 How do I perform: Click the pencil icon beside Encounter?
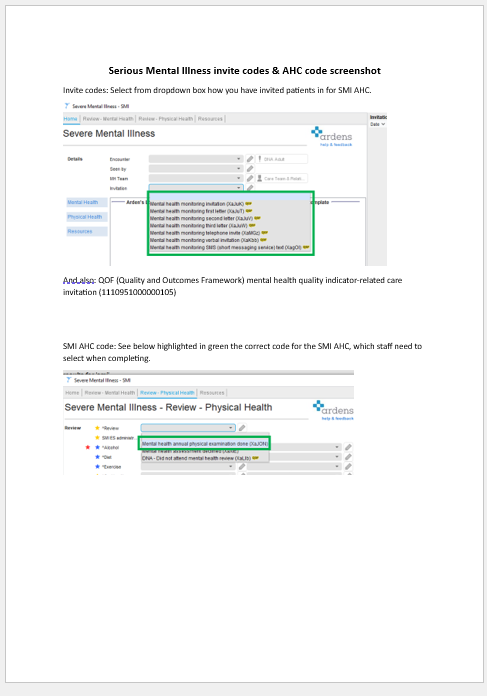(x=250, y=159)
